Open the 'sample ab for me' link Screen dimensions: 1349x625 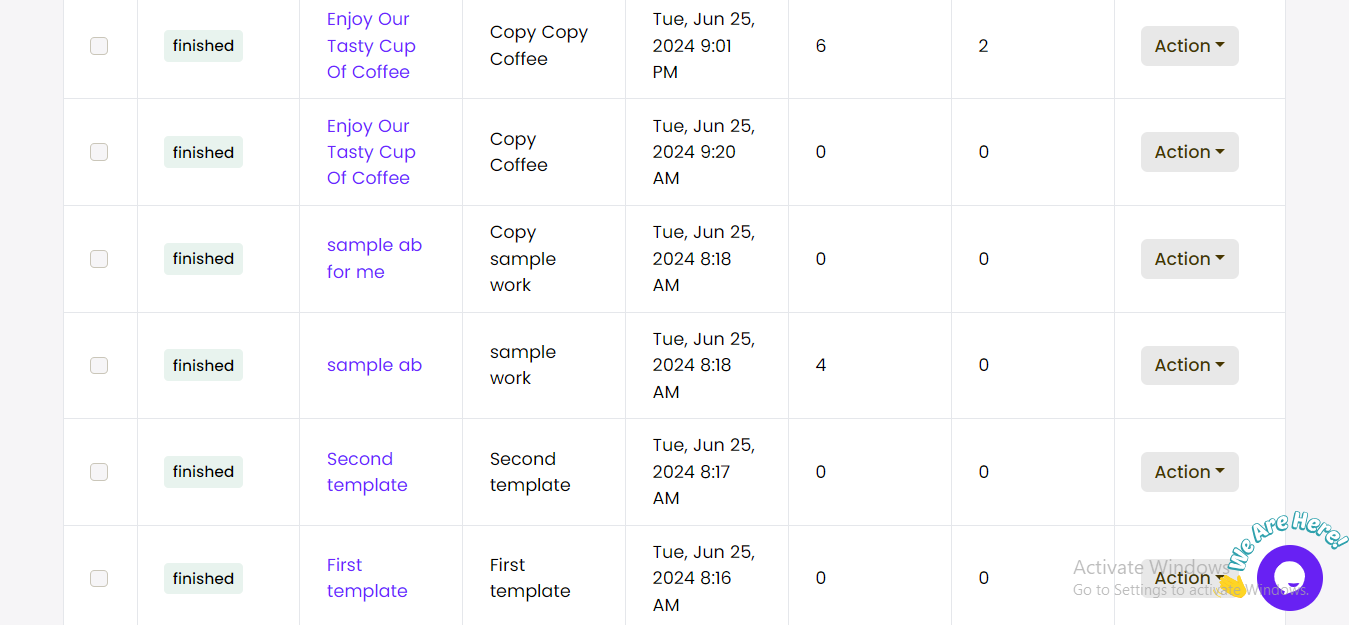[x=374, y=258]
